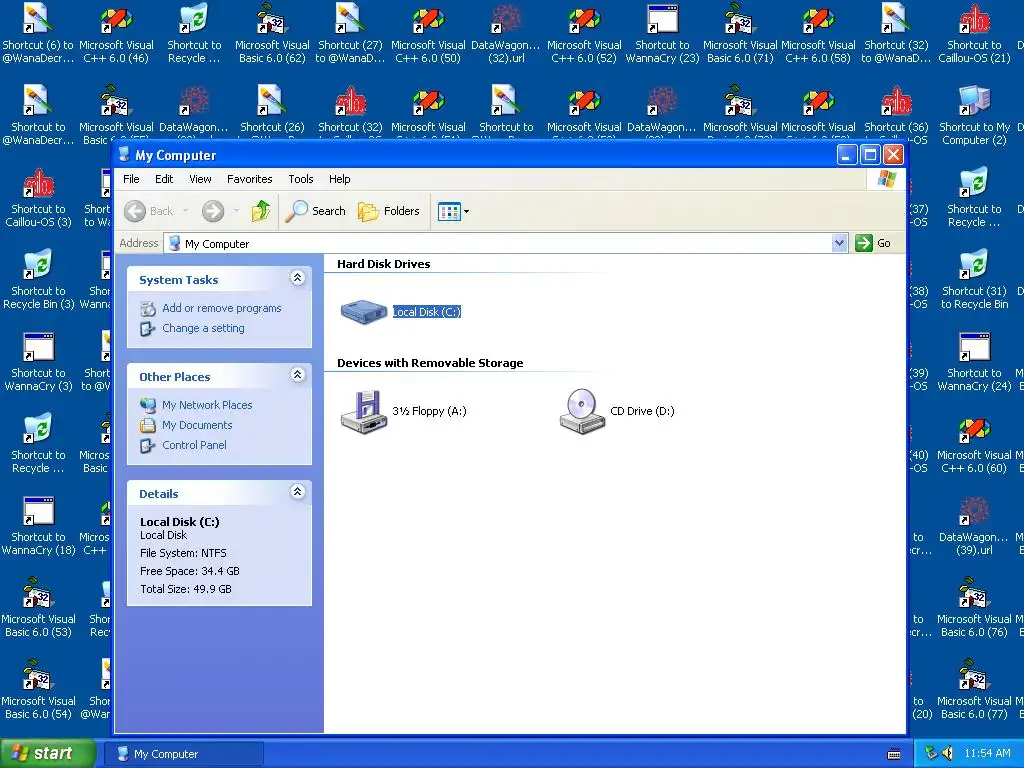1024x768 pixels.
Task: Click the volume speaker tray icon
Action: [x=947, y=754]
